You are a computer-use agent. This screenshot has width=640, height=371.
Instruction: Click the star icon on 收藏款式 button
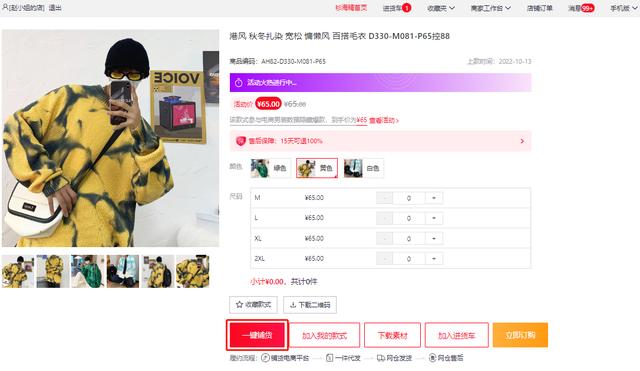tap(239, 304)
